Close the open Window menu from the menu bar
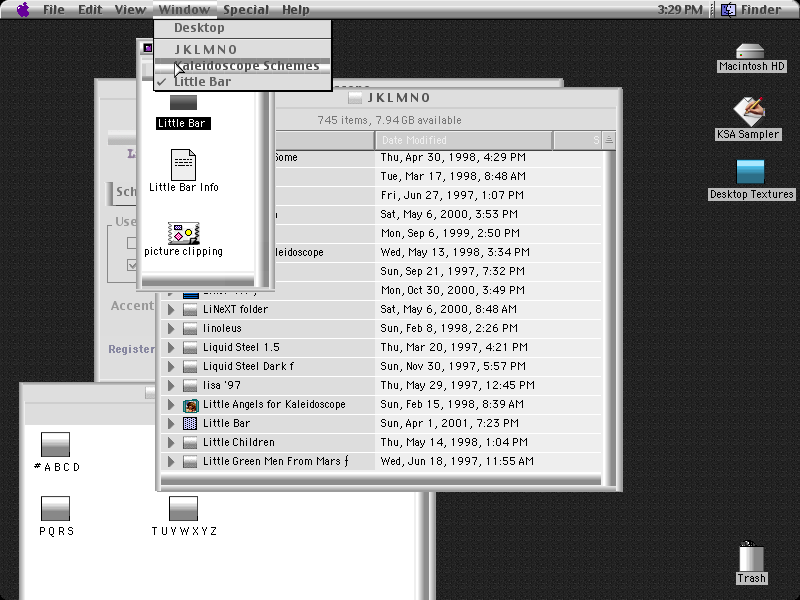The image size is (800, 600). click(184, 10)
